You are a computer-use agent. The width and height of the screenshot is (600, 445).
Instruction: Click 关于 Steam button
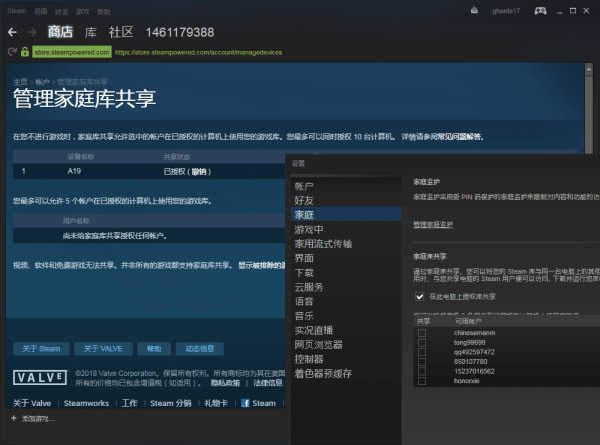[41, 349]
